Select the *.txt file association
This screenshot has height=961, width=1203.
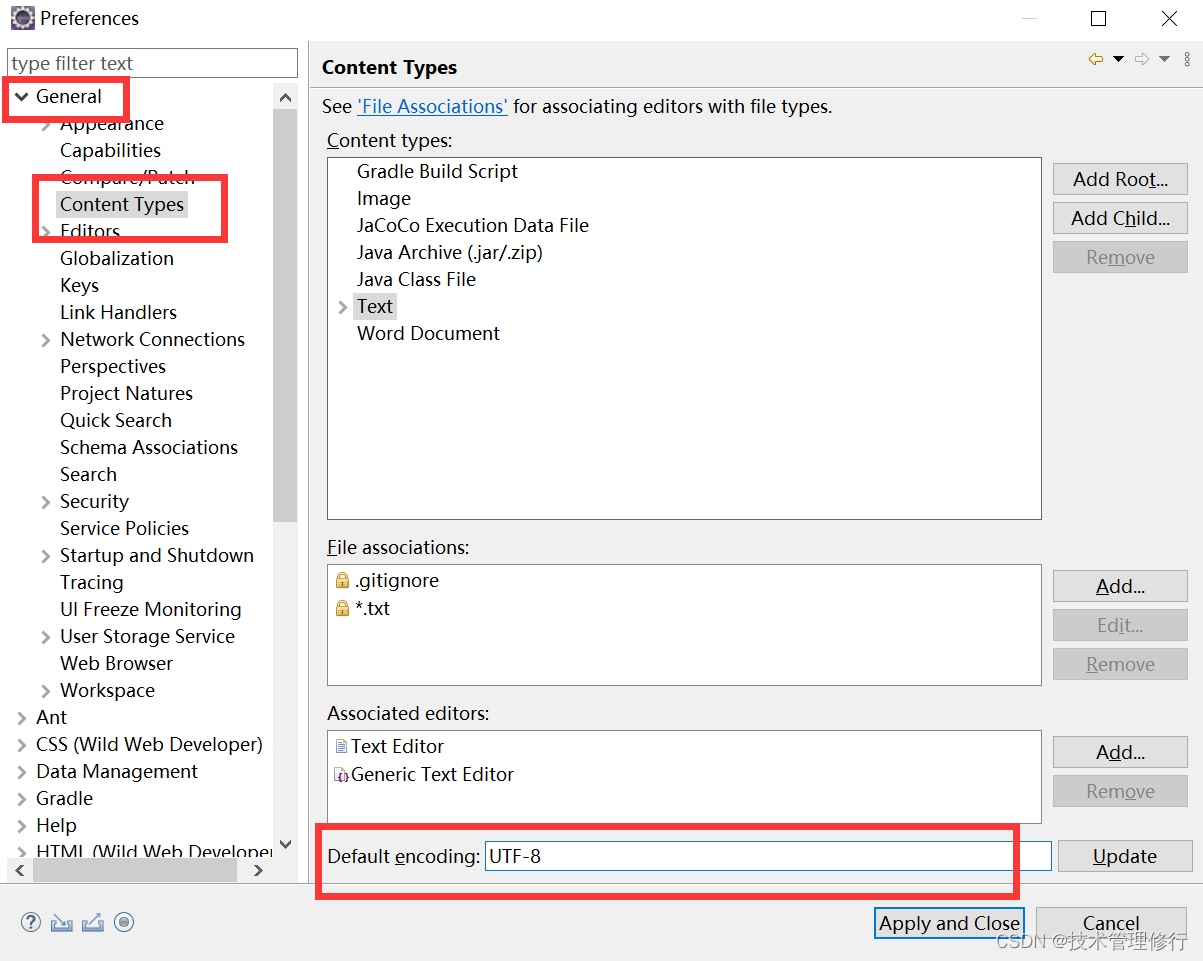tap(362, 608)
